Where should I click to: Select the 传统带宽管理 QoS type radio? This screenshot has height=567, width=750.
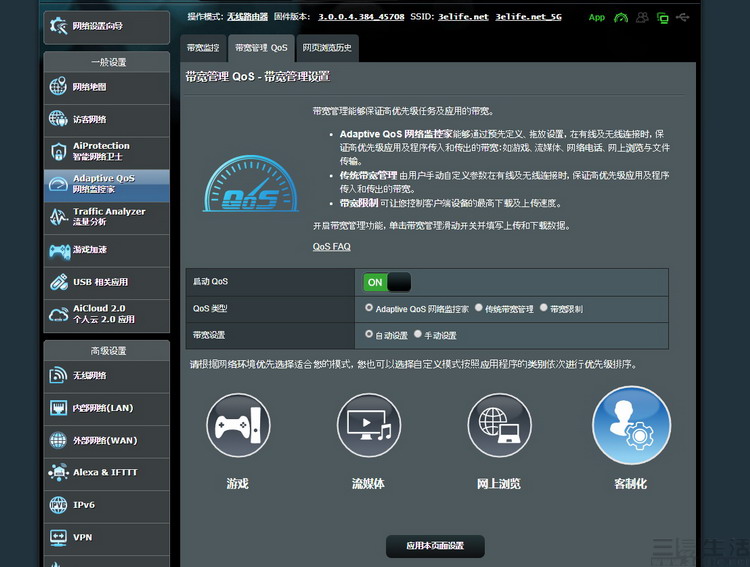pyautogui.click(x=479, y=309)
